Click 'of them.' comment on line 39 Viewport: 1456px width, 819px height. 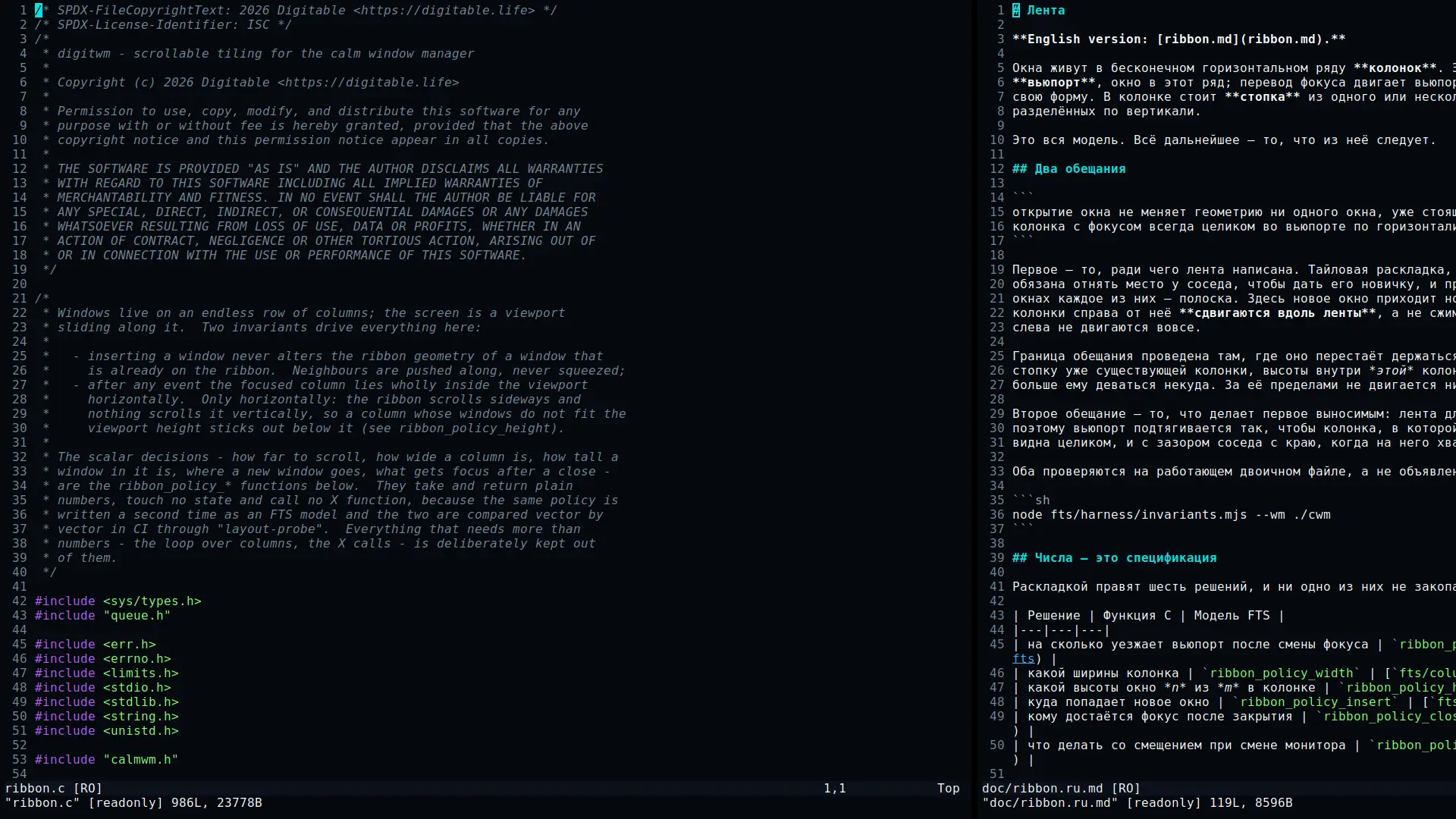[x=80, y=557]
